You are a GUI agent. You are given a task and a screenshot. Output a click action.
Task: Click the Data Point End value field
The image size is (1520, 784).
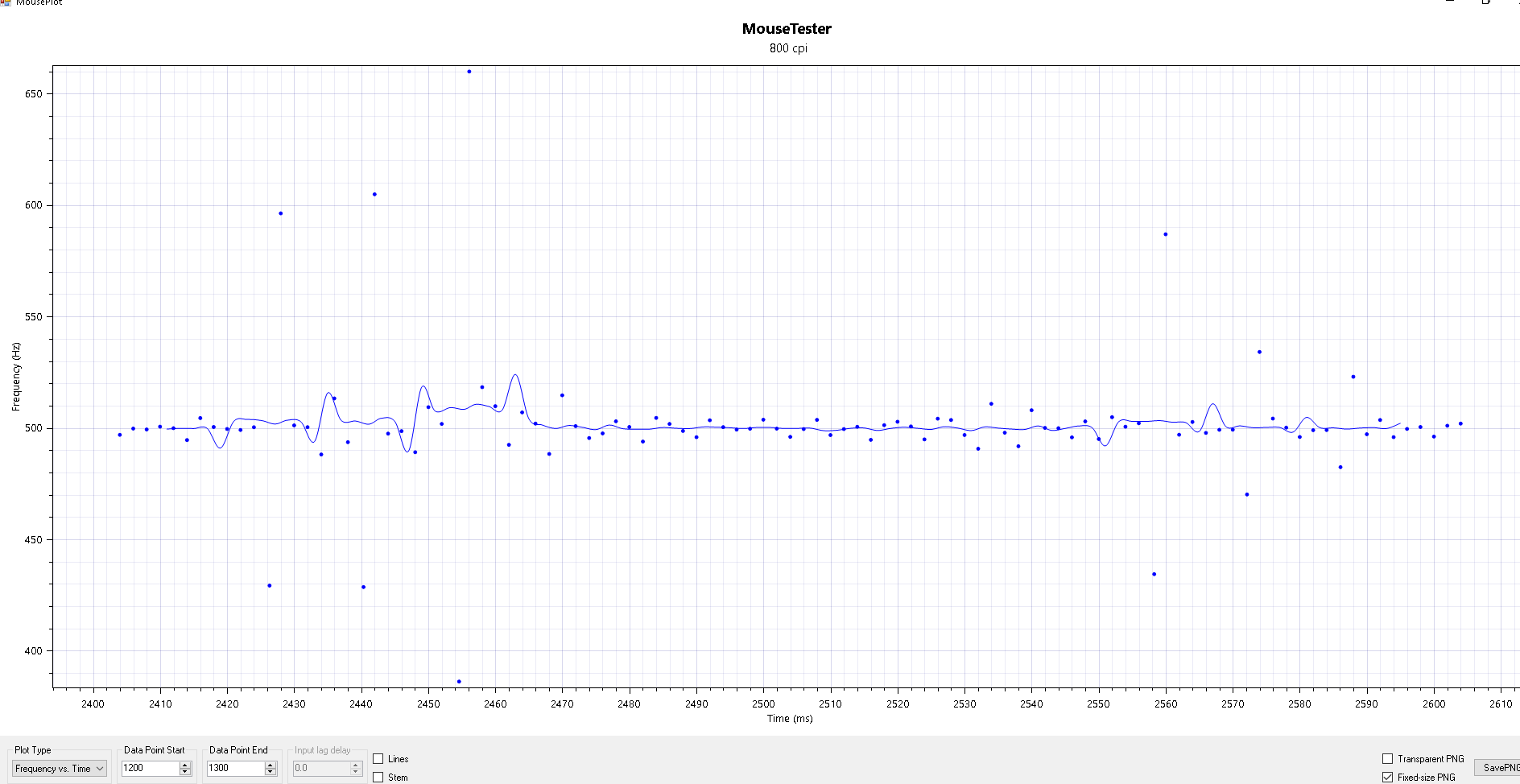235,769
